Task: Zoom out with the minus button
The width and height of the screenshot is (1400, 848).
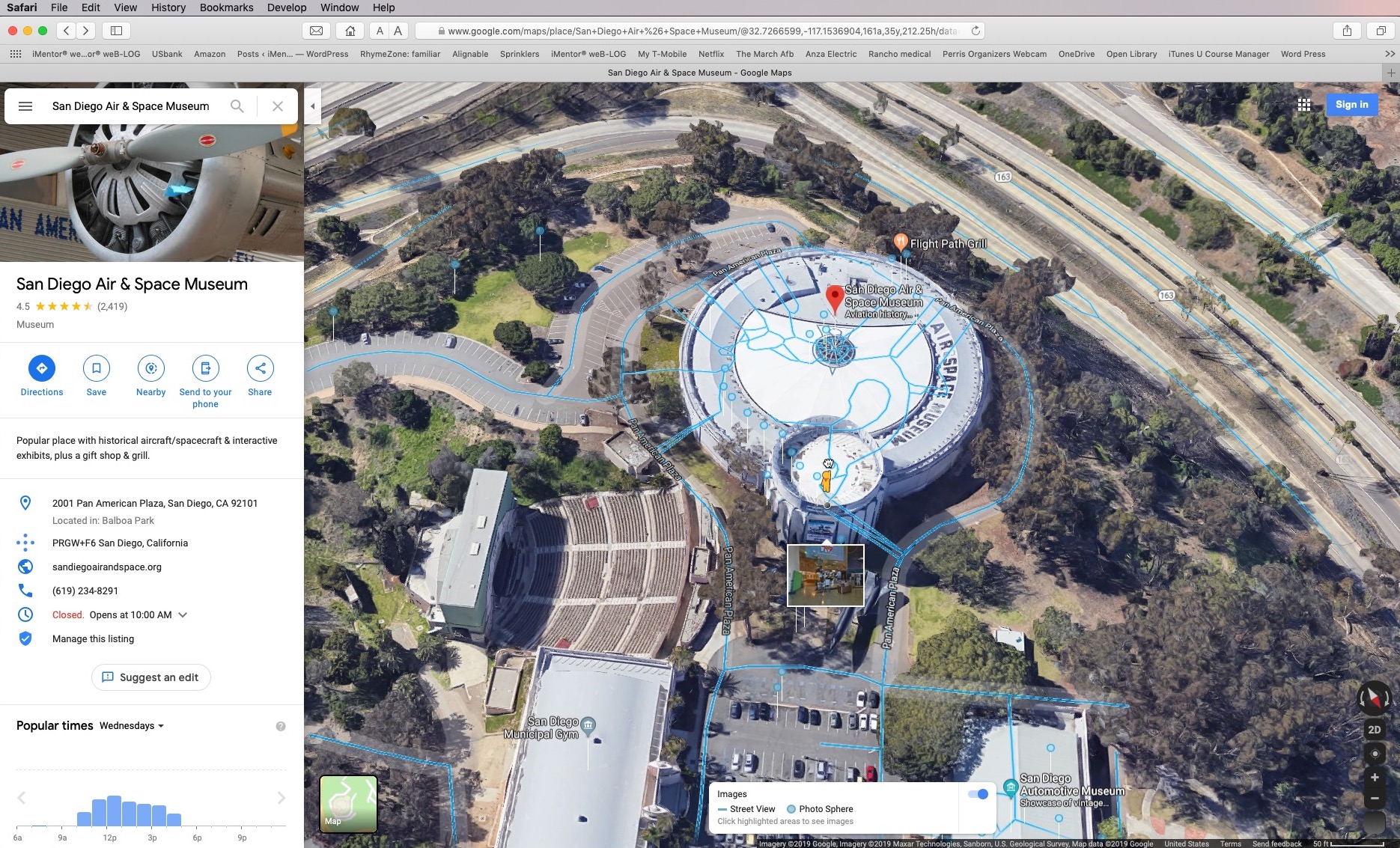Action: coord(1375,799)
